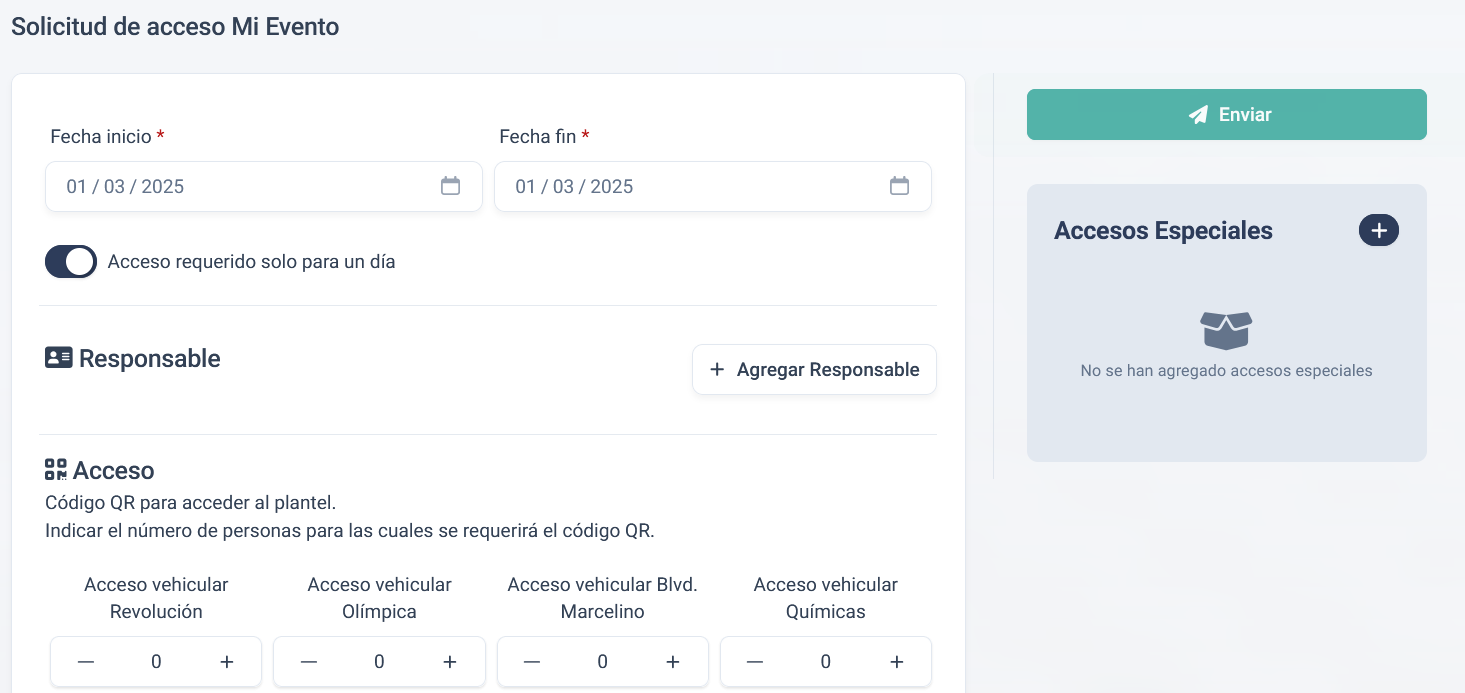The width and height of the screenshot is (1465, 693).
Task: Open the Fecha fin calendar icon
Action: click(x=900, y=186)
